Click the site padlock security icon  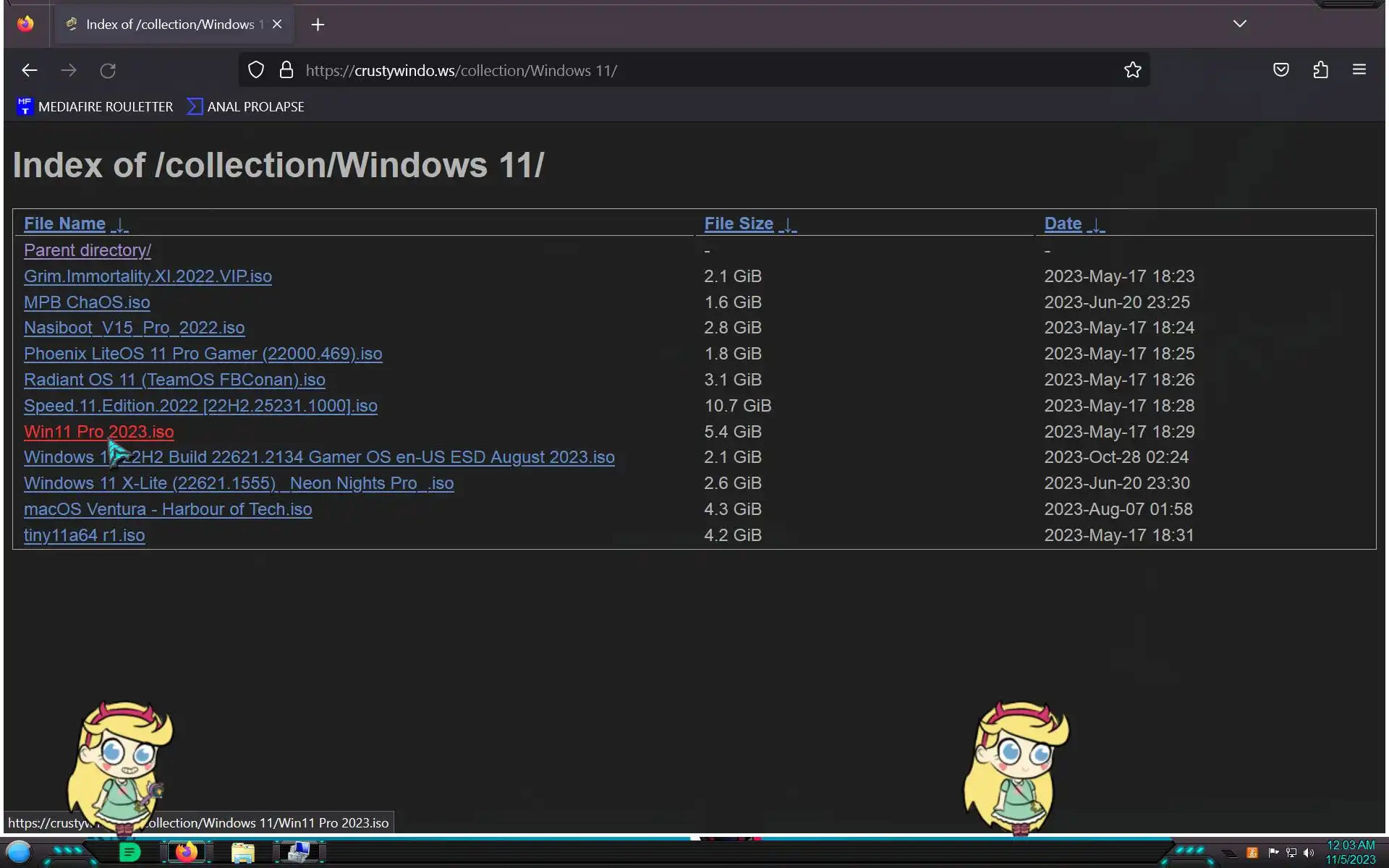click(x=286, y=70)
